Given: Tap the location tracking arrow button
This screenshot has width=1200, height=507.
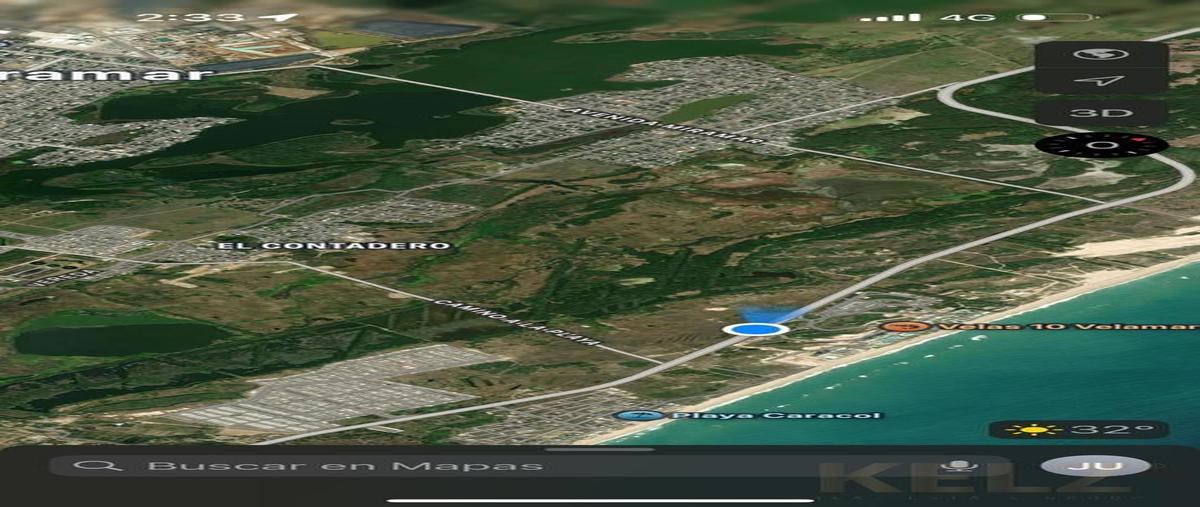Looking at the screenshot, I should click(1101, 81).
